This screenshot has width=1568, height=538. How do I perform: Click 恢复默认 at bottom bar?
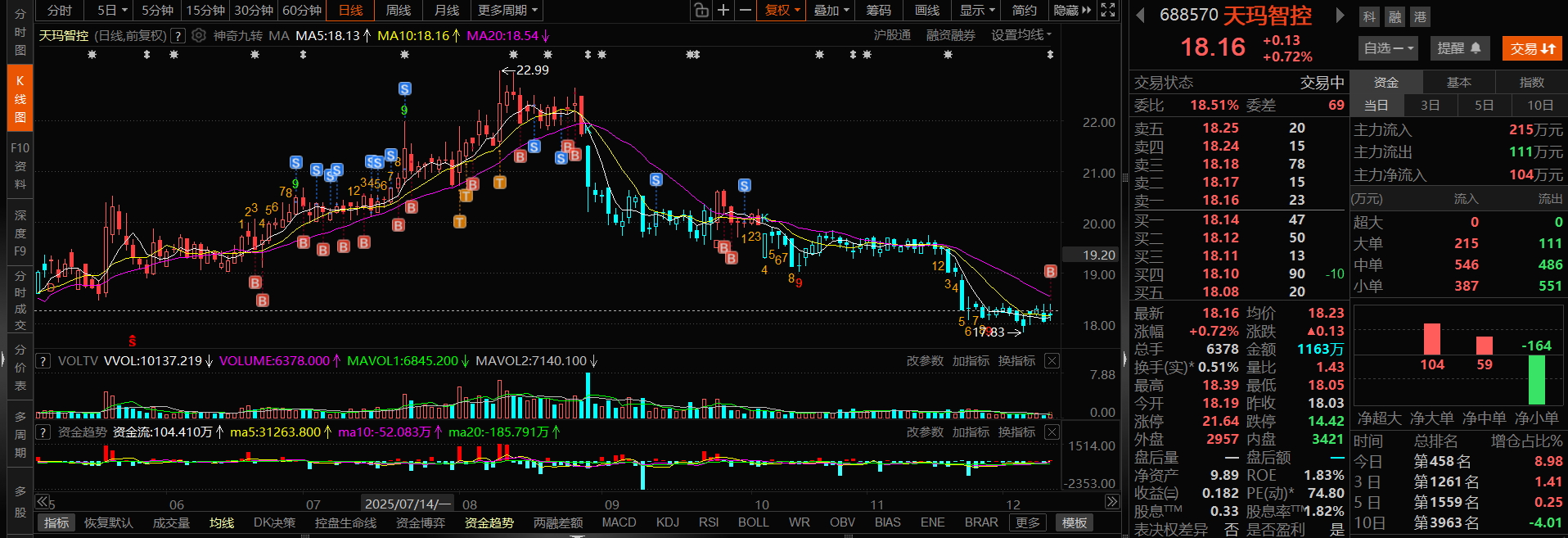pos(108,522)
